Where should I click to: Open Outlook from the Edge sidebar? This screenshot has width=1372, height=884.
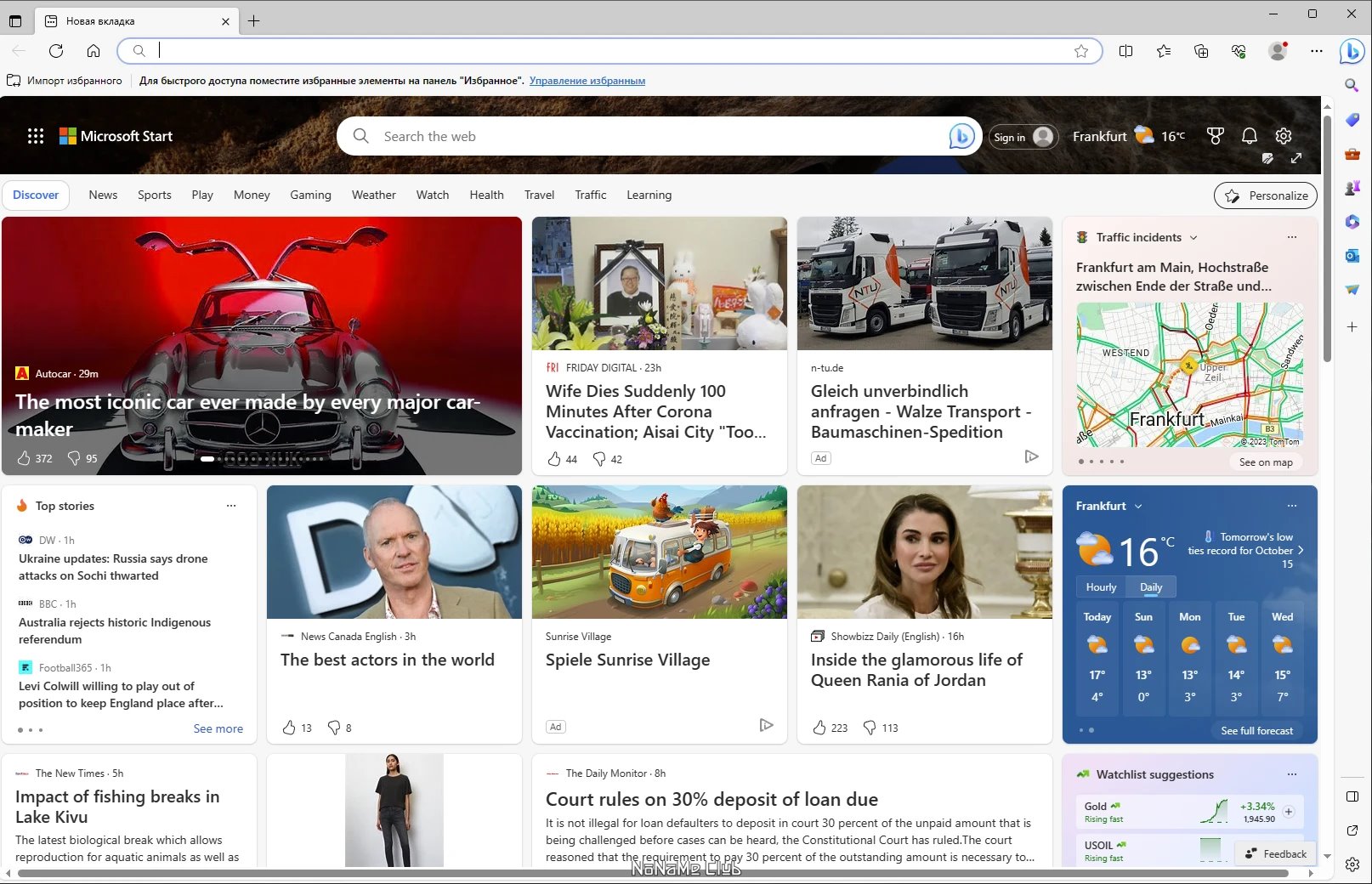pos(1352,255)
